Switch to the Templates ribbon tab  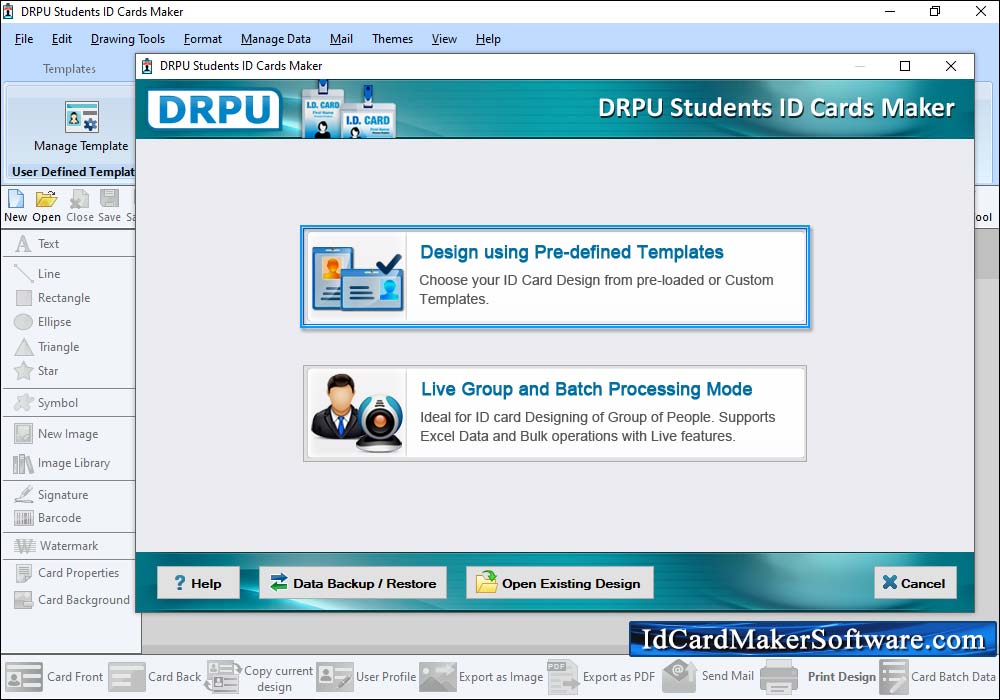pos(69,69)
